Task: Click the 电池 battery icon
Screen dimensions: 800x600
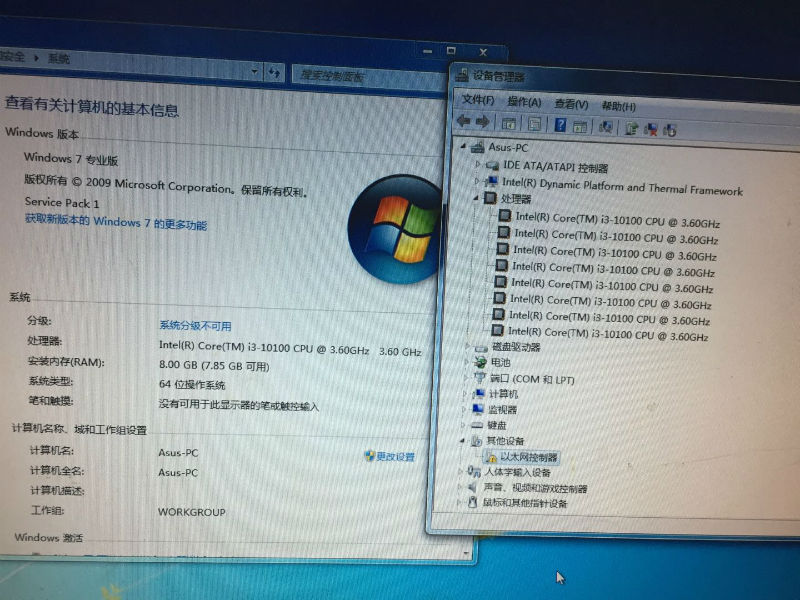Action: click(x=480, y=363)
